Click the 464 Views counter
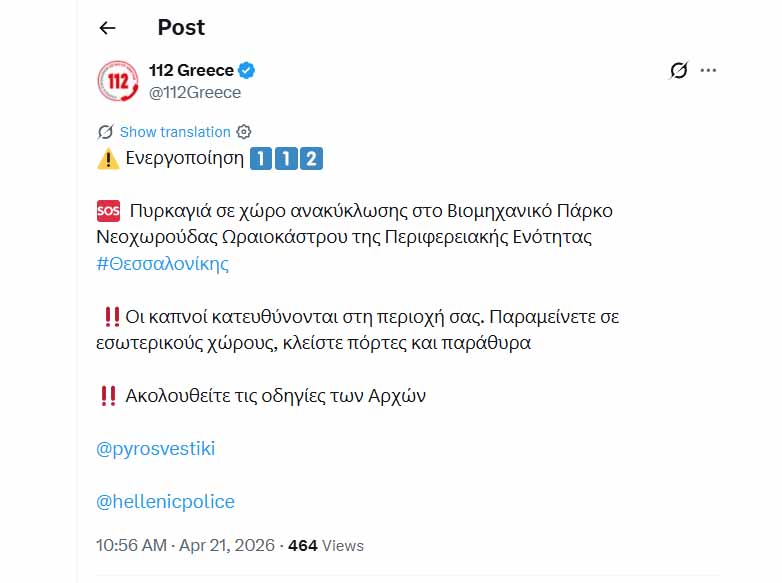Screen dimensions: 782x583 click(x=326, y=546)
